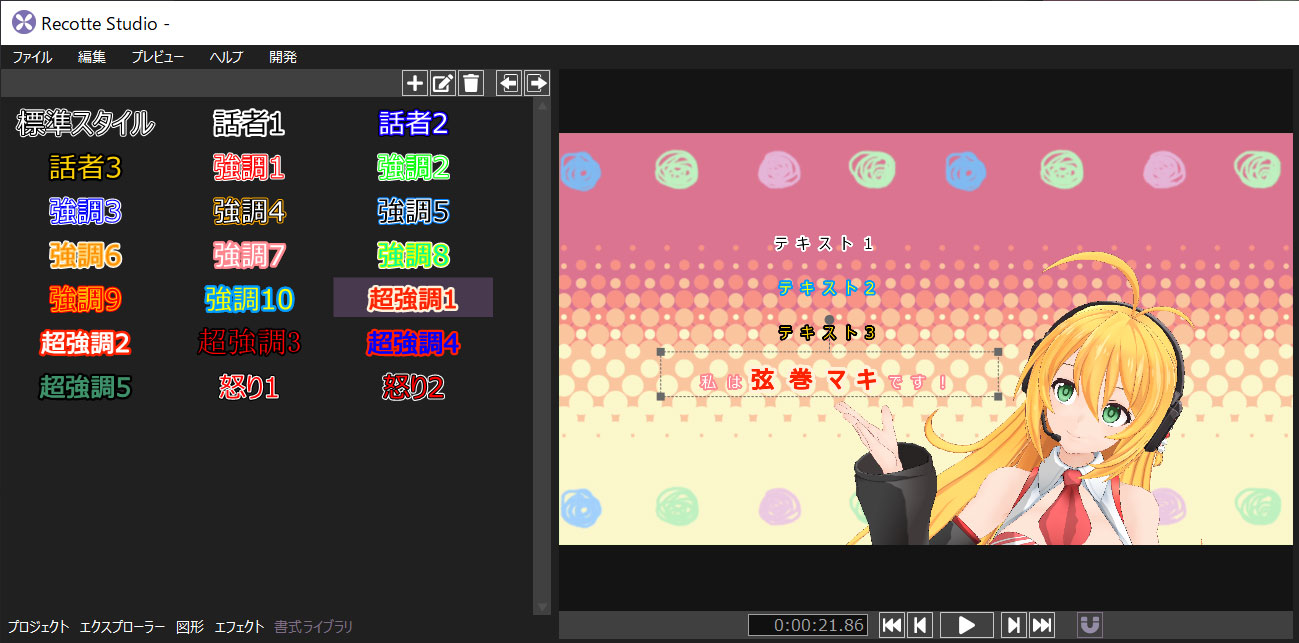Select the 話者3 text style
Viewport: 1299px width, 643px height.
click(x=86, y=167)
